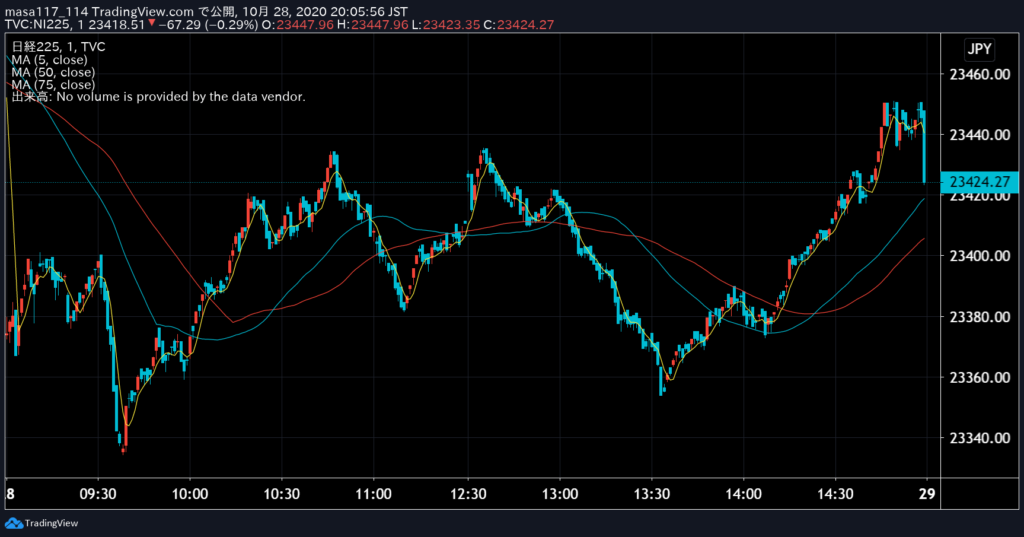Click the O:23447.96 open value

coord(297,25)
